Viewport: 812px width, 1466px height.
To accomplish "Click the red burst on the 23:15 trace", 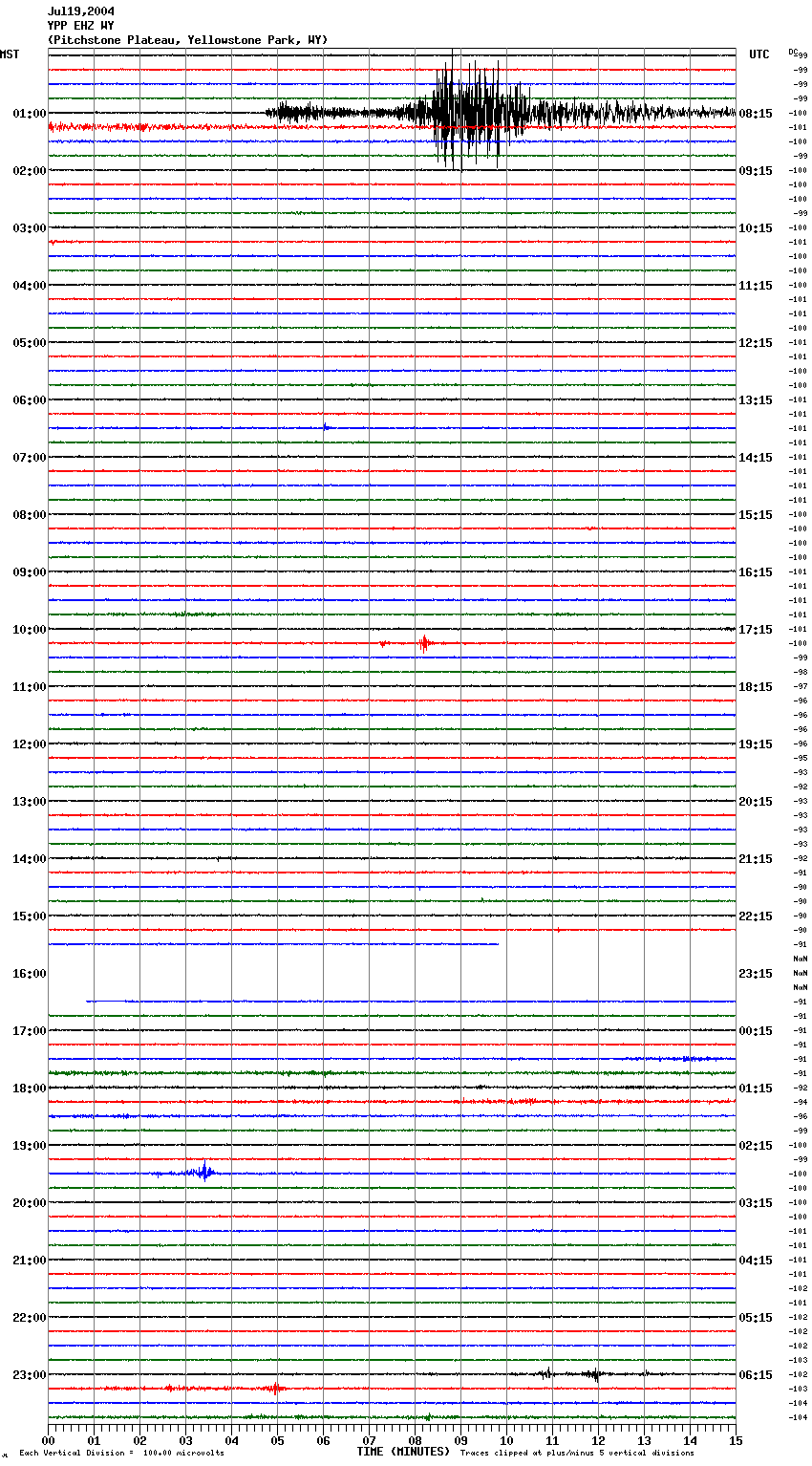I will [275, 1388].
